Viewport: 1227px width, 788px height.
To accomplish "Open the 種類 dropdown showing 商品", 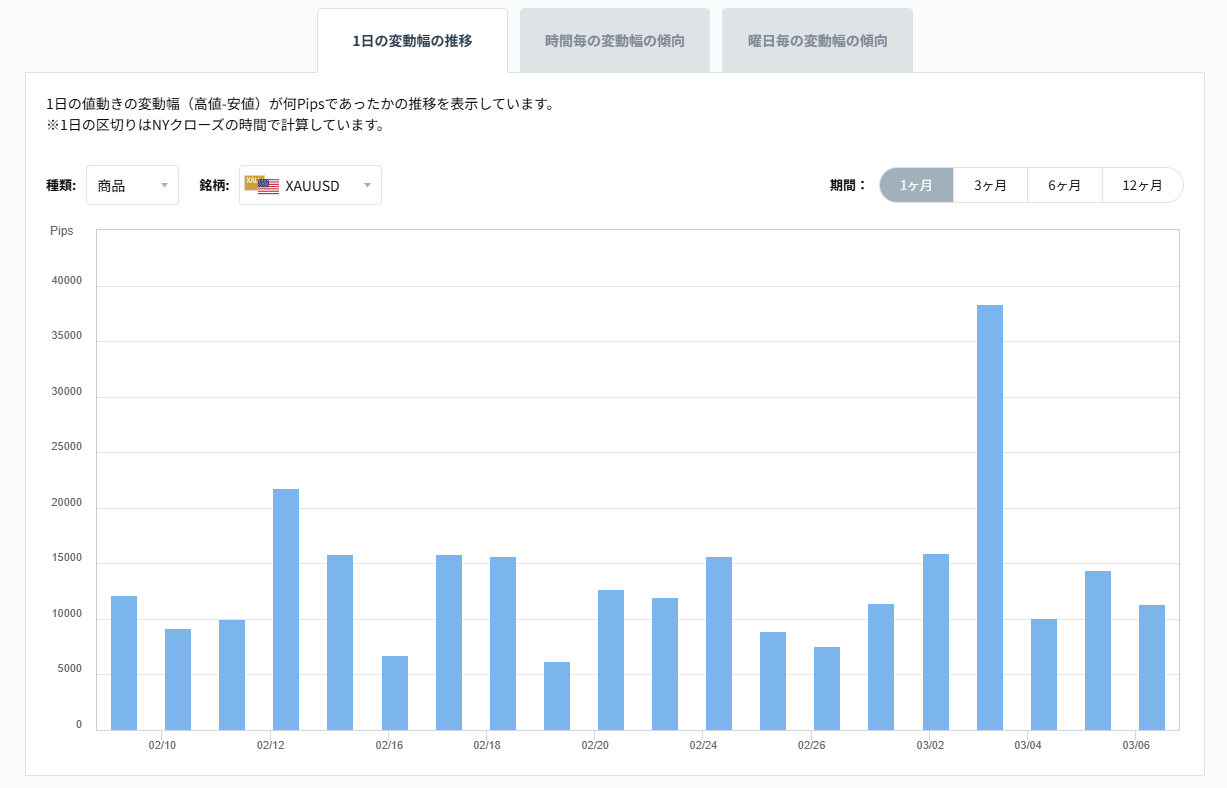I will pos(132,184).
